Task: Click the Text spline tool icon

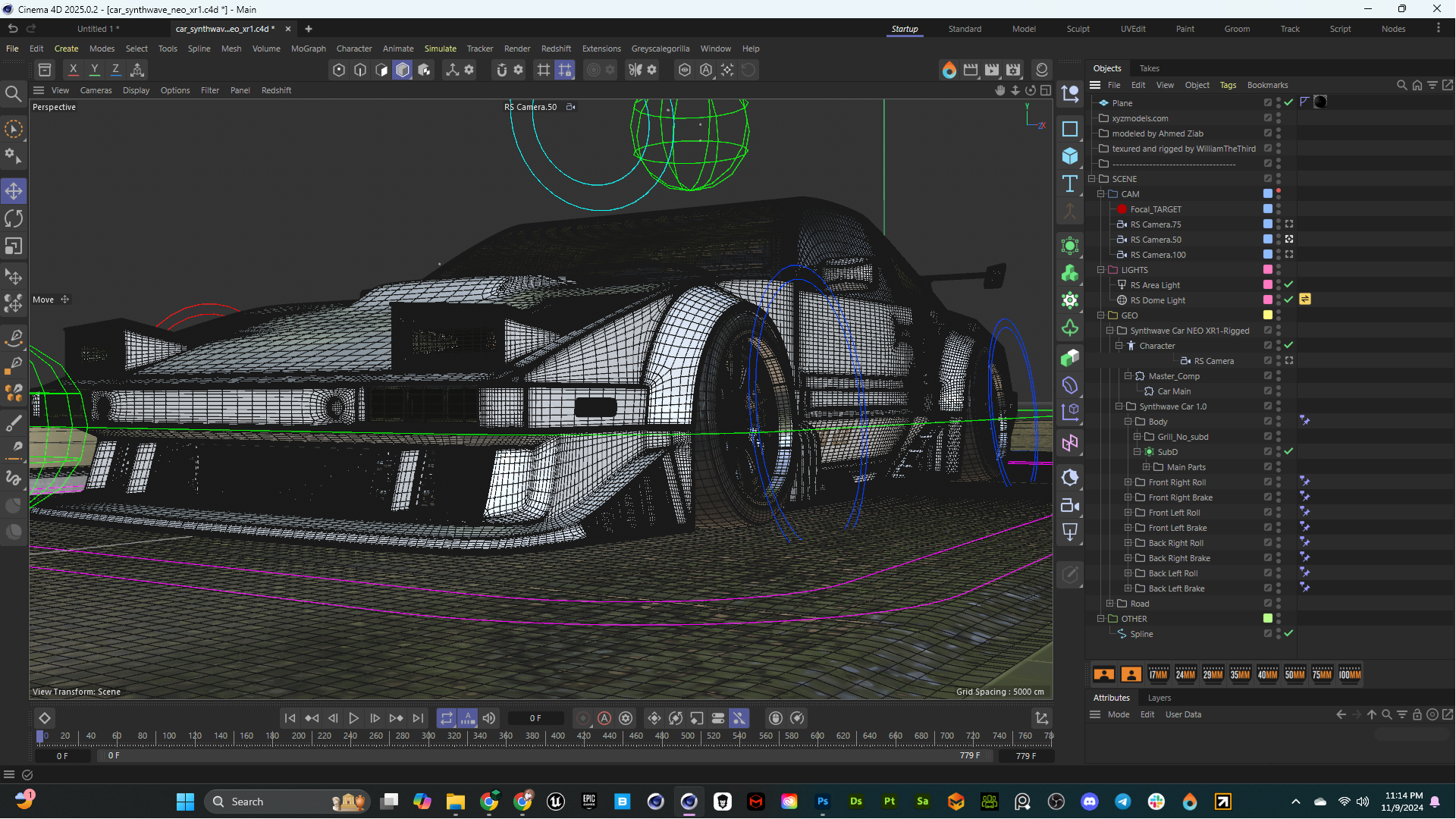Action: point(1070,184)
